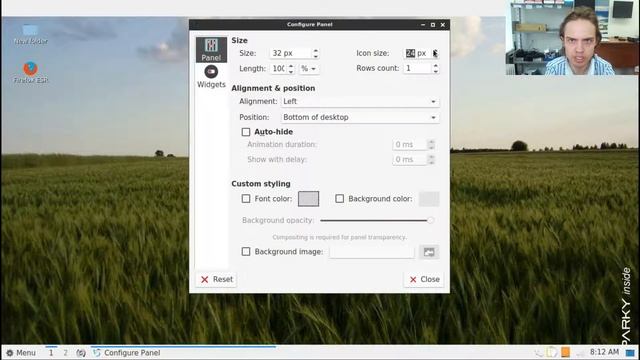Click the quick-launch icon next to workspace 2
This screenshot has width=640, height=360.
click(x=81, y=353)
